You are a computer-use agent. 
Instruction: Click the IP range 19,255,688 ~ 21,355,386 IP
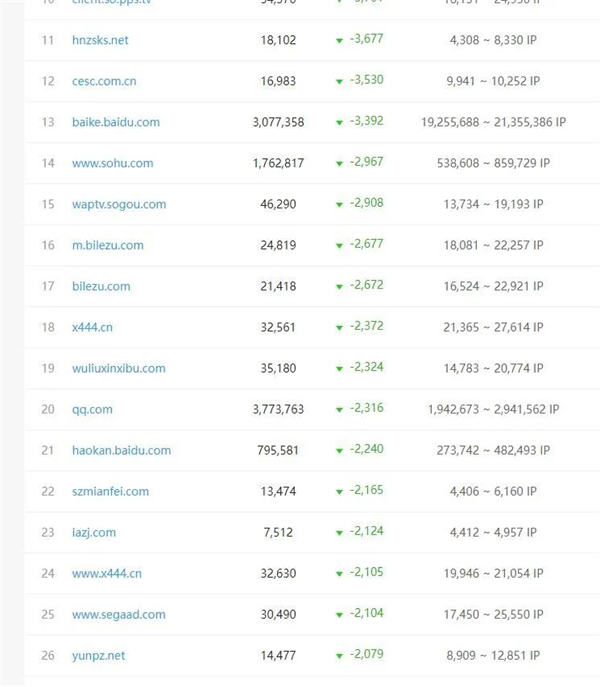(494, 122)
